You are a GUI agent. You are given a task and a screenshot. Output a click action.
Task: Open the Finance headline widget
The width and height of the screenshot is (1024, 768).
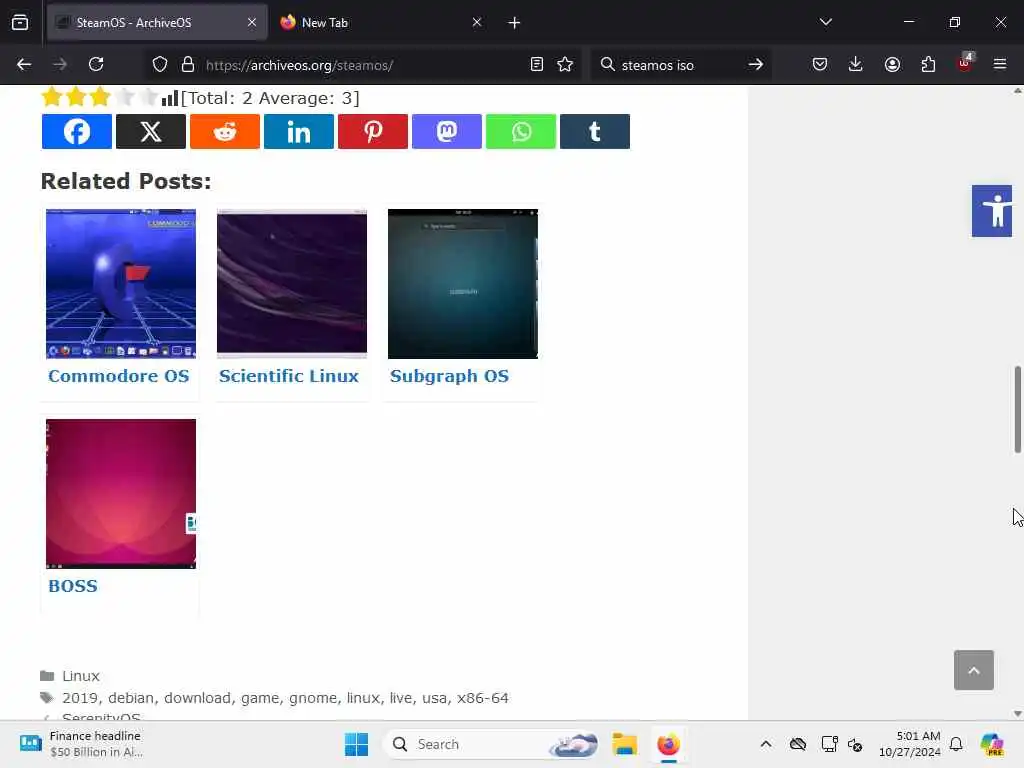click(81, 744)
